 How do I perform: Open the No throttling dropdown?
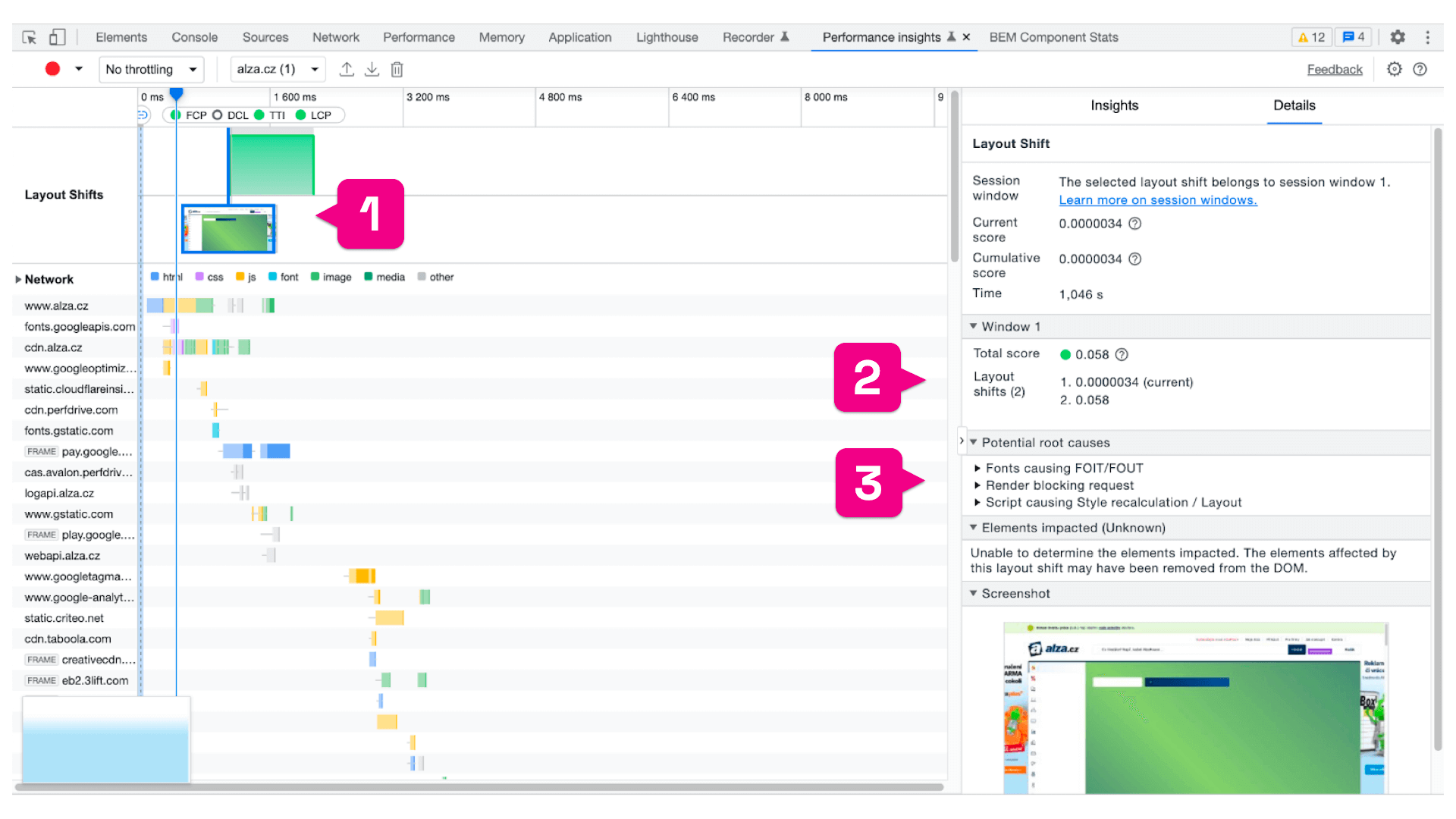coord(151,69)
